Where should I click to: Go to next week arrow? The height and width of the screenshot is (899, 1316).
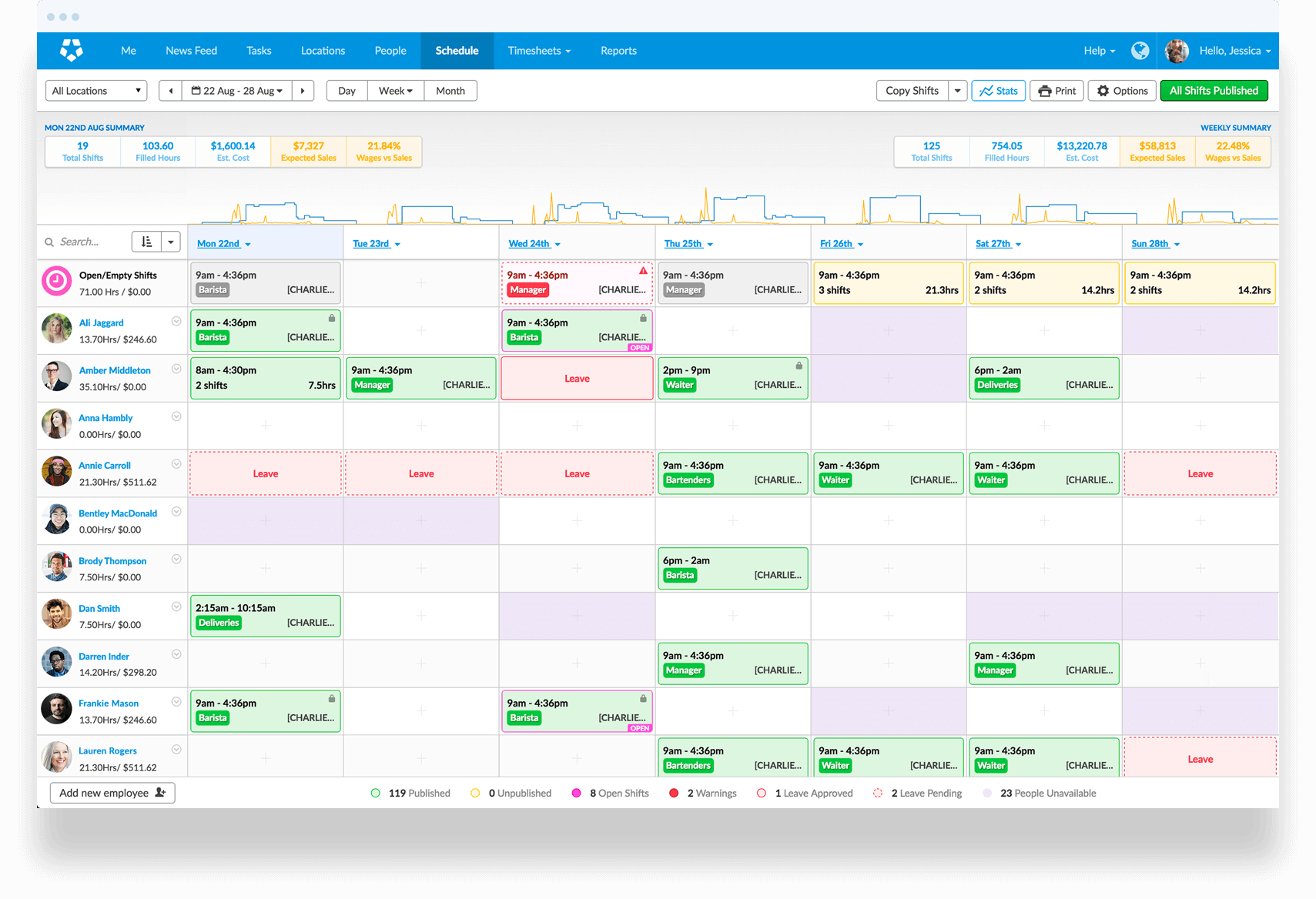click(303, 91)
